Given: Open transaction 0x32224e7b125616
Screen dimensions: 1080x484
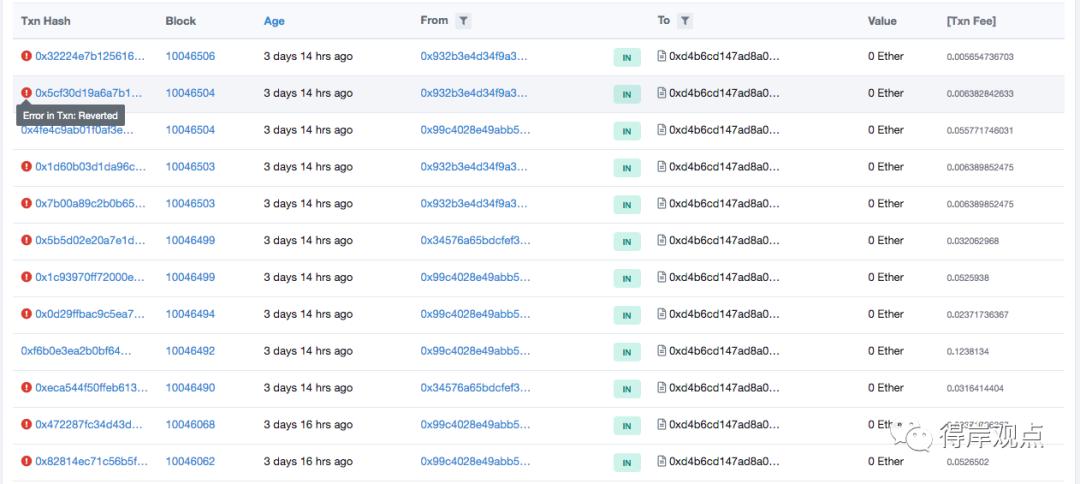Looking at the screenshot, I should click(x=91, y=56).
